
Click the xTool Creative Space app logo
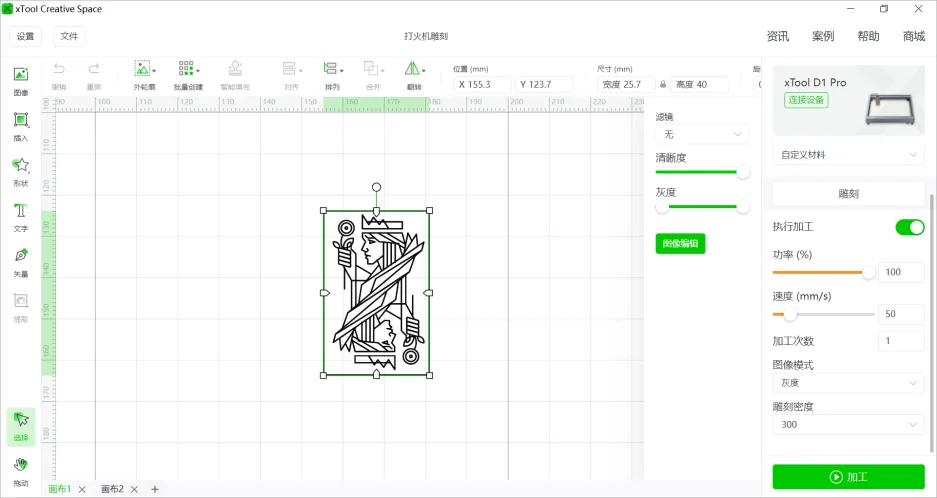tap(7, 9)
